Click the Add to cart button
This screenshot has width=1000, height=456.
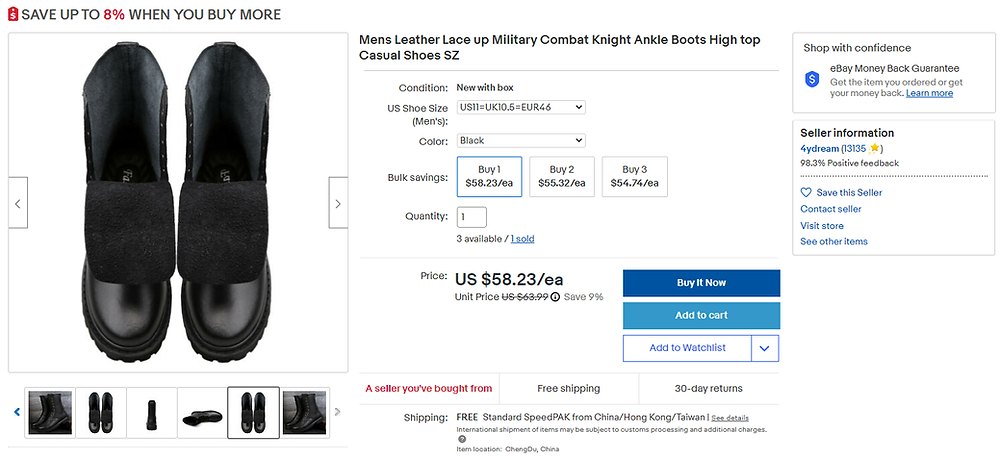pos(701,316)
